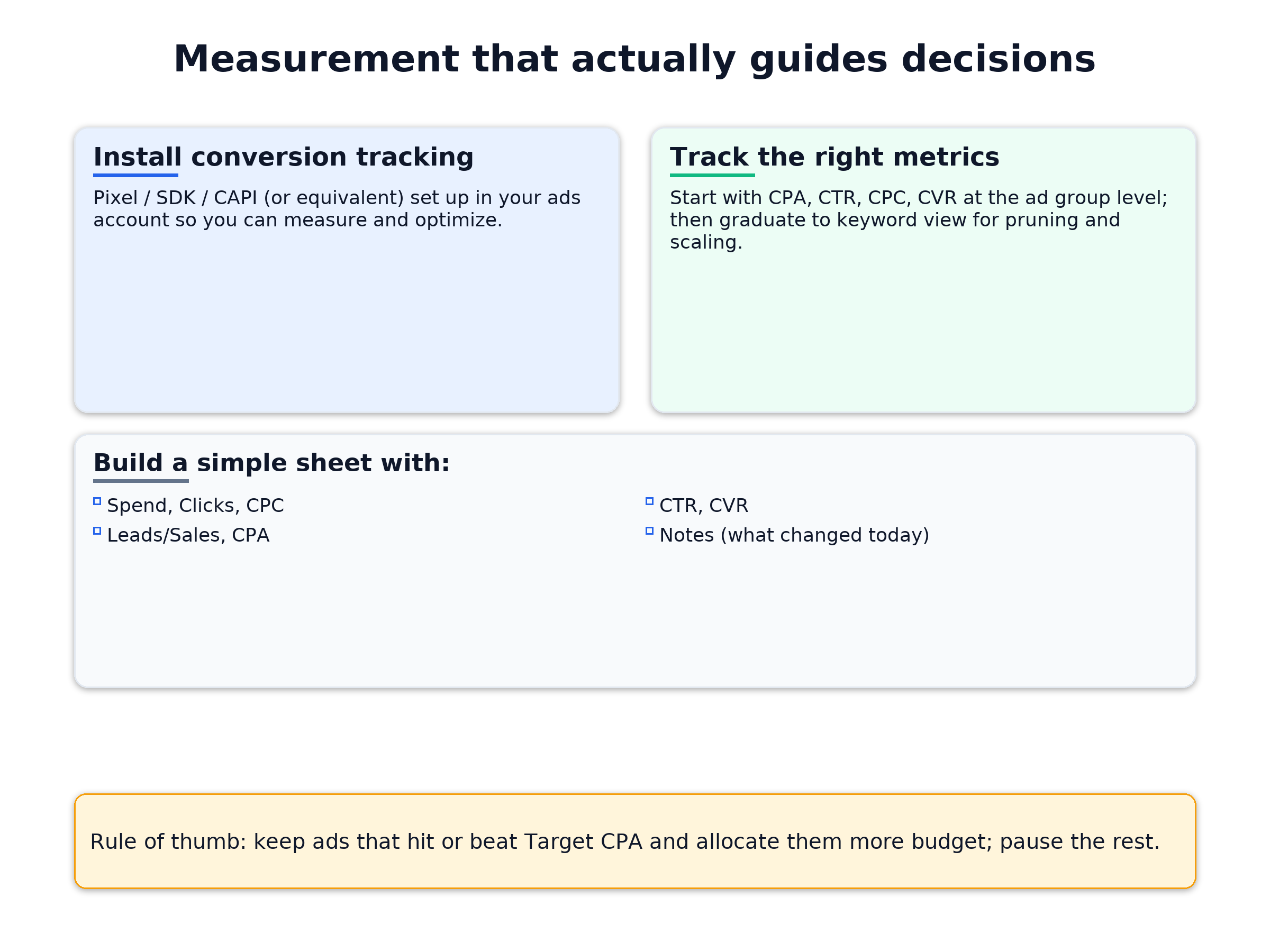
Task: Click the checkbox beside Leads/Sales, CPA
Action: [97, 531]
